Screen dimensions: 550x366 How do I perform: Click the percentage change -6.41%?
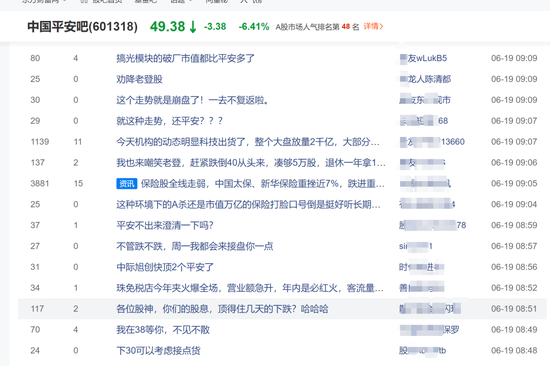pyautogui.click(x=254, y=27)
